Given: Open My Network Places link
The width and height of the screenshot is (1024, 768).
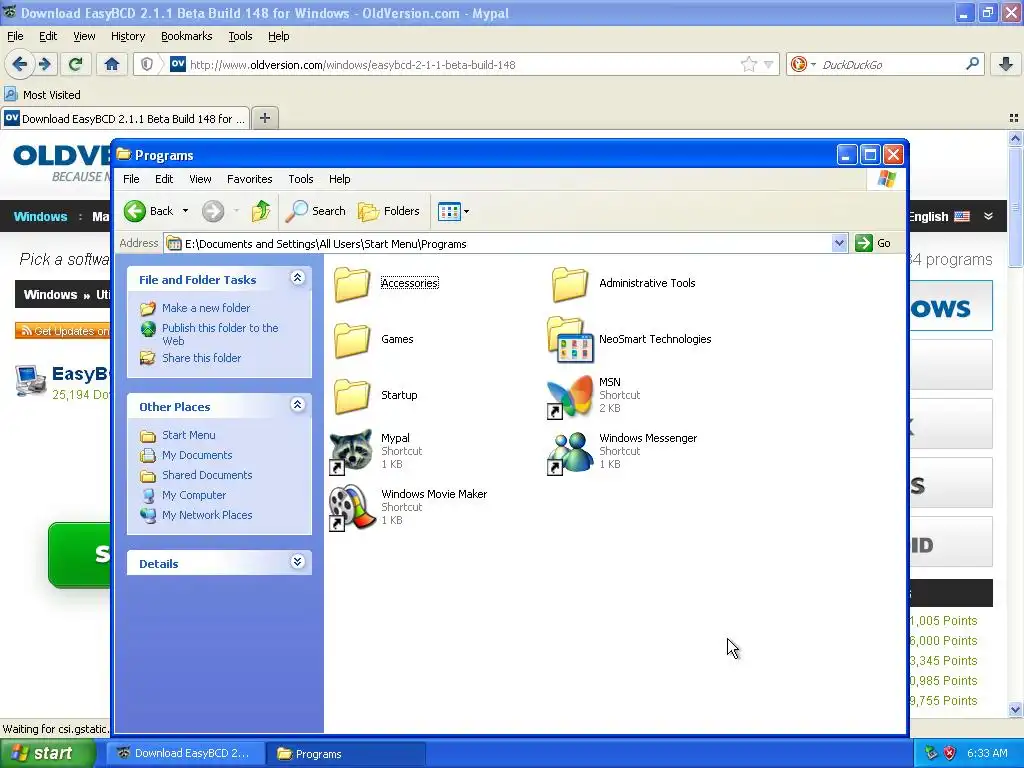Looking at the screenshot, I should (207, 515).
